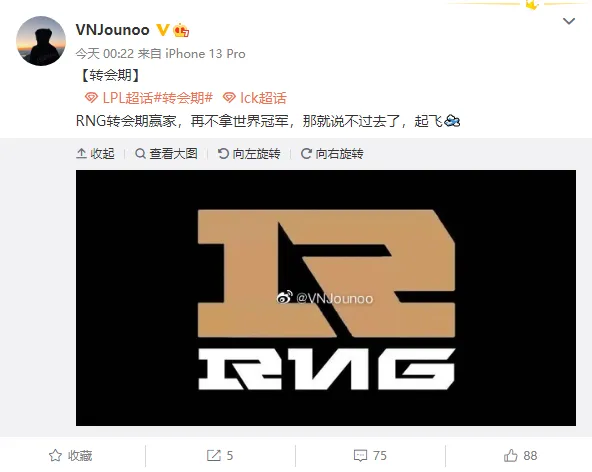Screen dimensions: 592x472
Task: Rotate the image right with 向右旋转
Action: pyautogui.click(x=332, y=154)
